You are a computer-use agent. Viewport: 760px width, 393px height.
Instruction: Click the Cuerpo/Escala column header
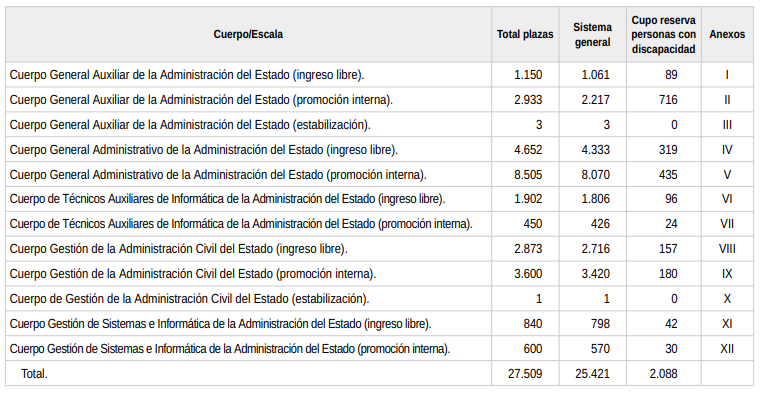248,34
